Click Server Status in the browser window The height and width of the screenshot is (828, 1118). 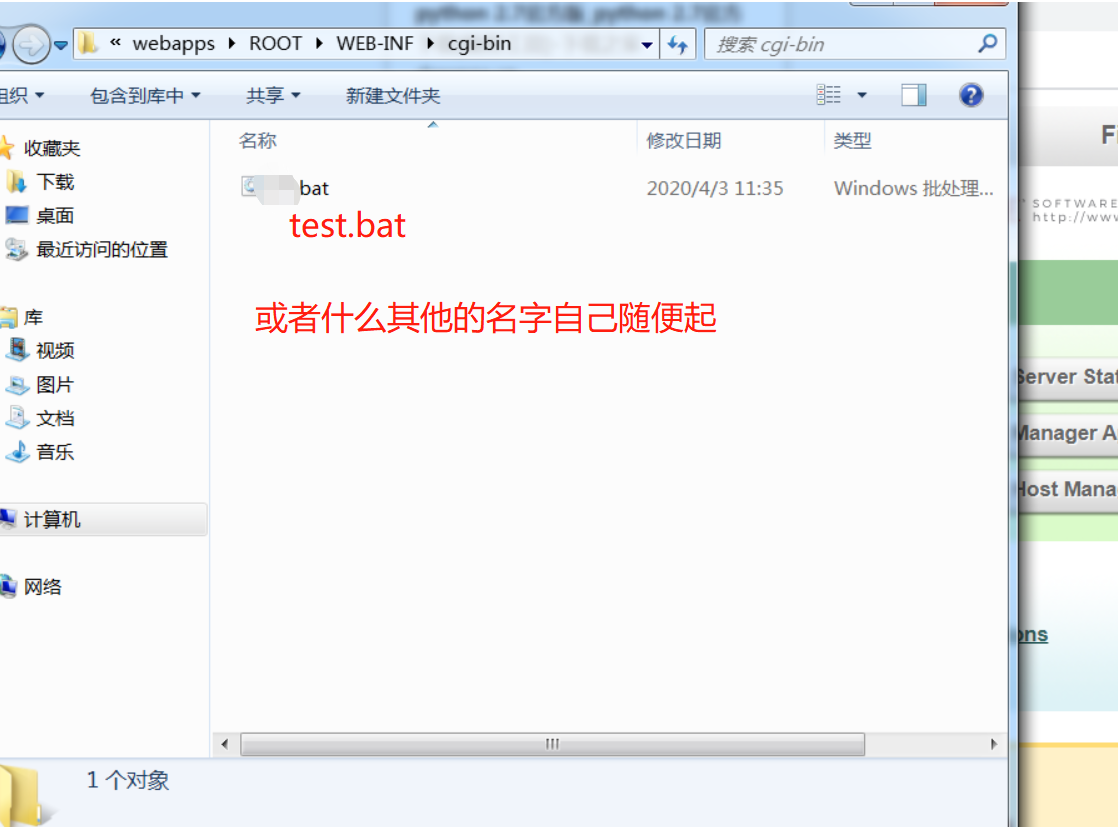click(x=1067, y=377)
